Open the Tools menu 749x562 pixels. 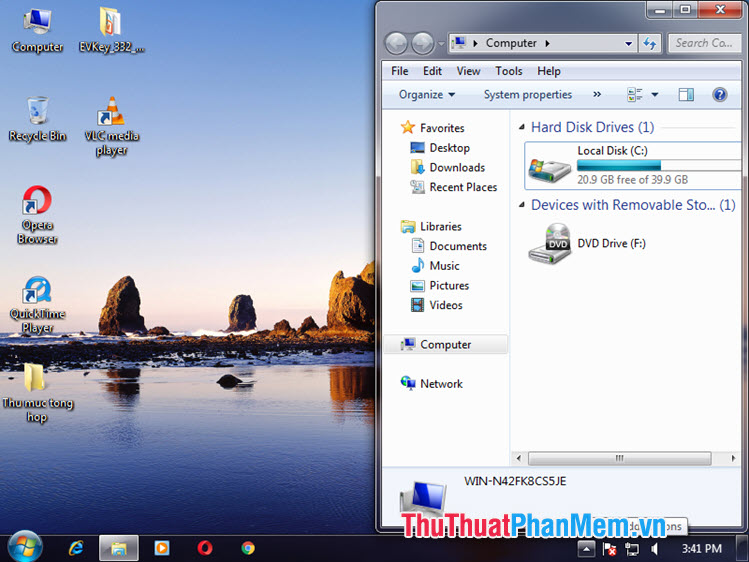[509, 71]
